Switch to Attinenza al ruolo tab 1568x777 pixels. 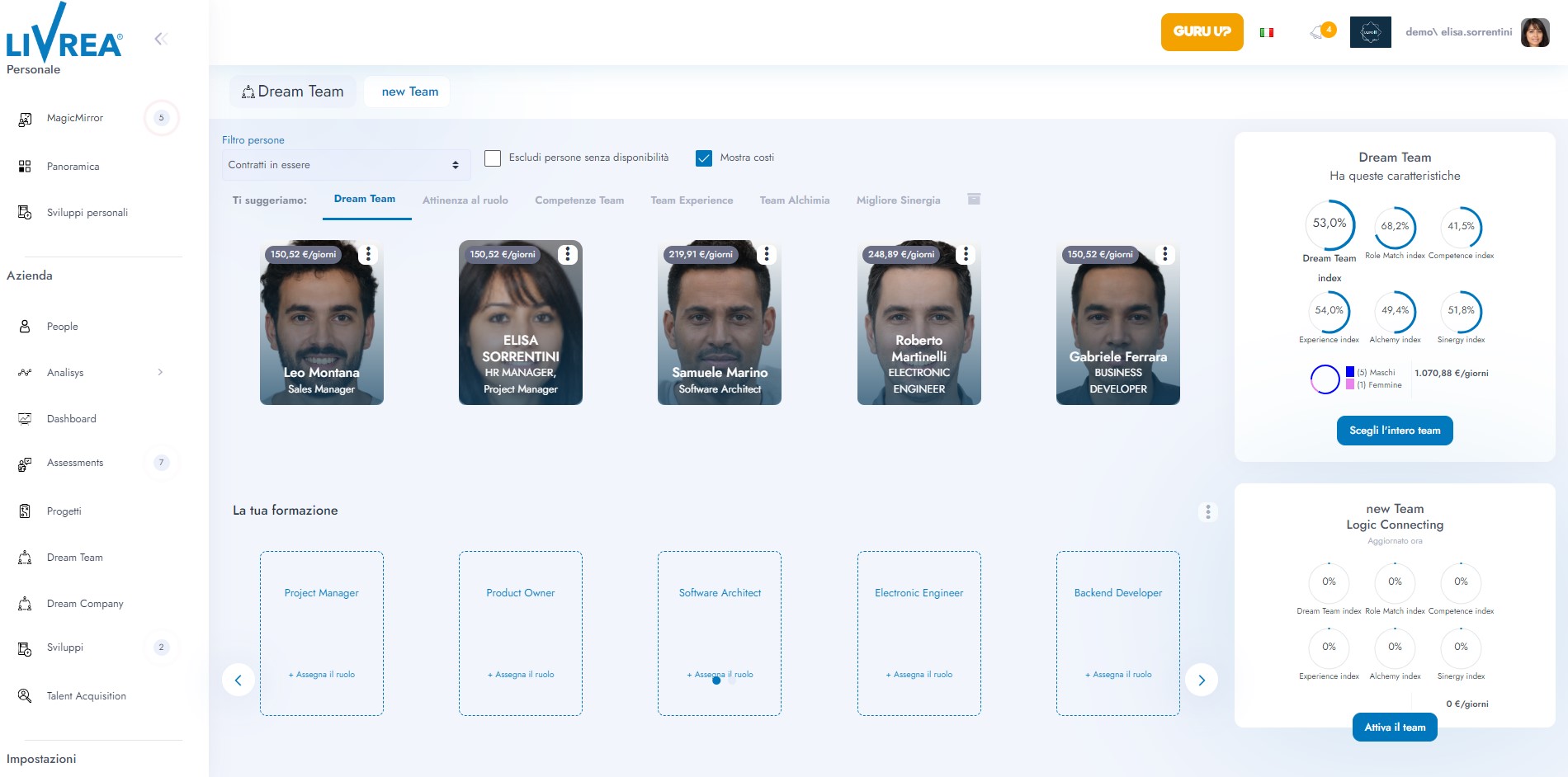click(x=465, y=200)
